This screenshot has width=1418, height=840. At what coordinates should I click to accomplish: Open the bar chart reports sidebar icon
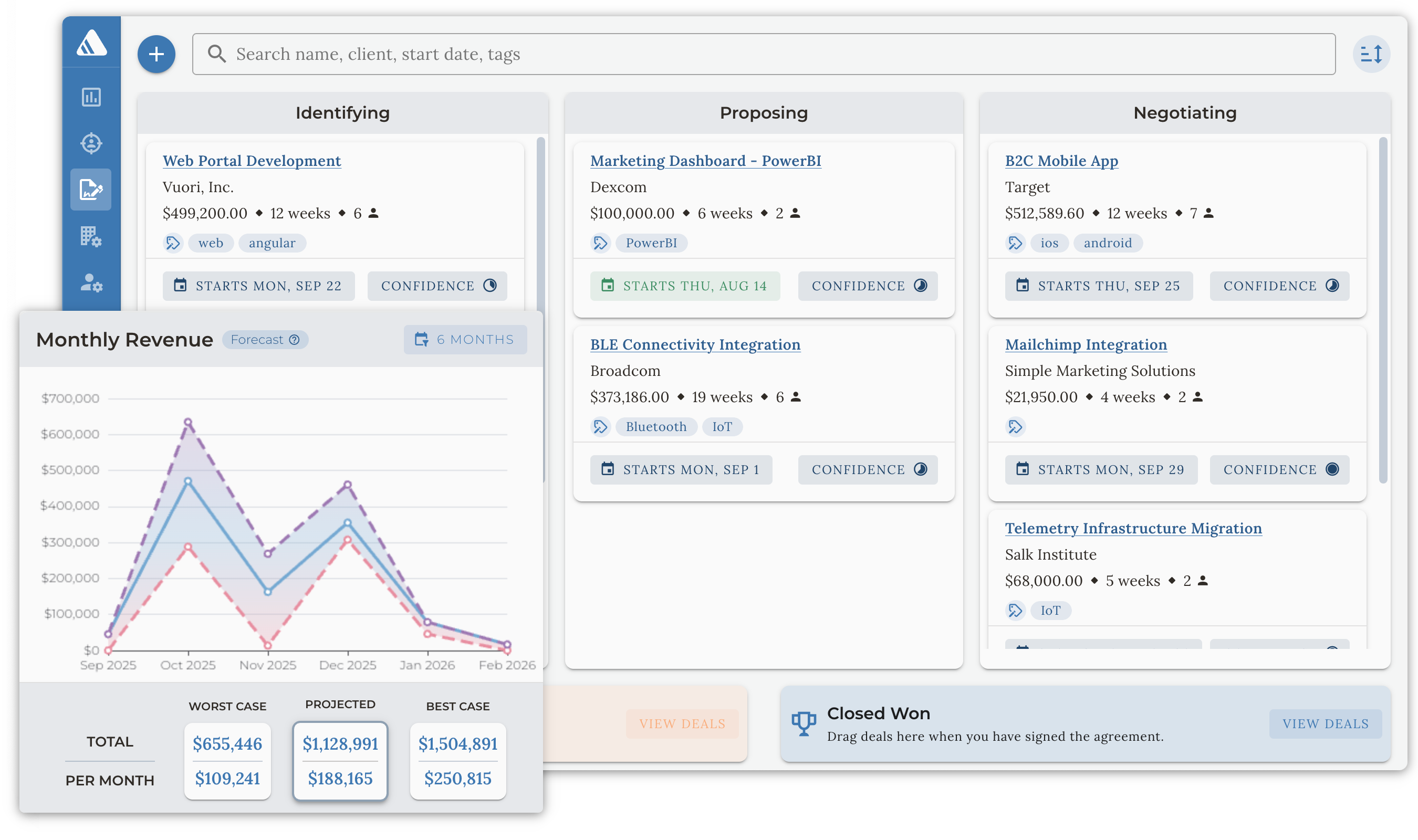pyautogui.click(x=91, y=97)
